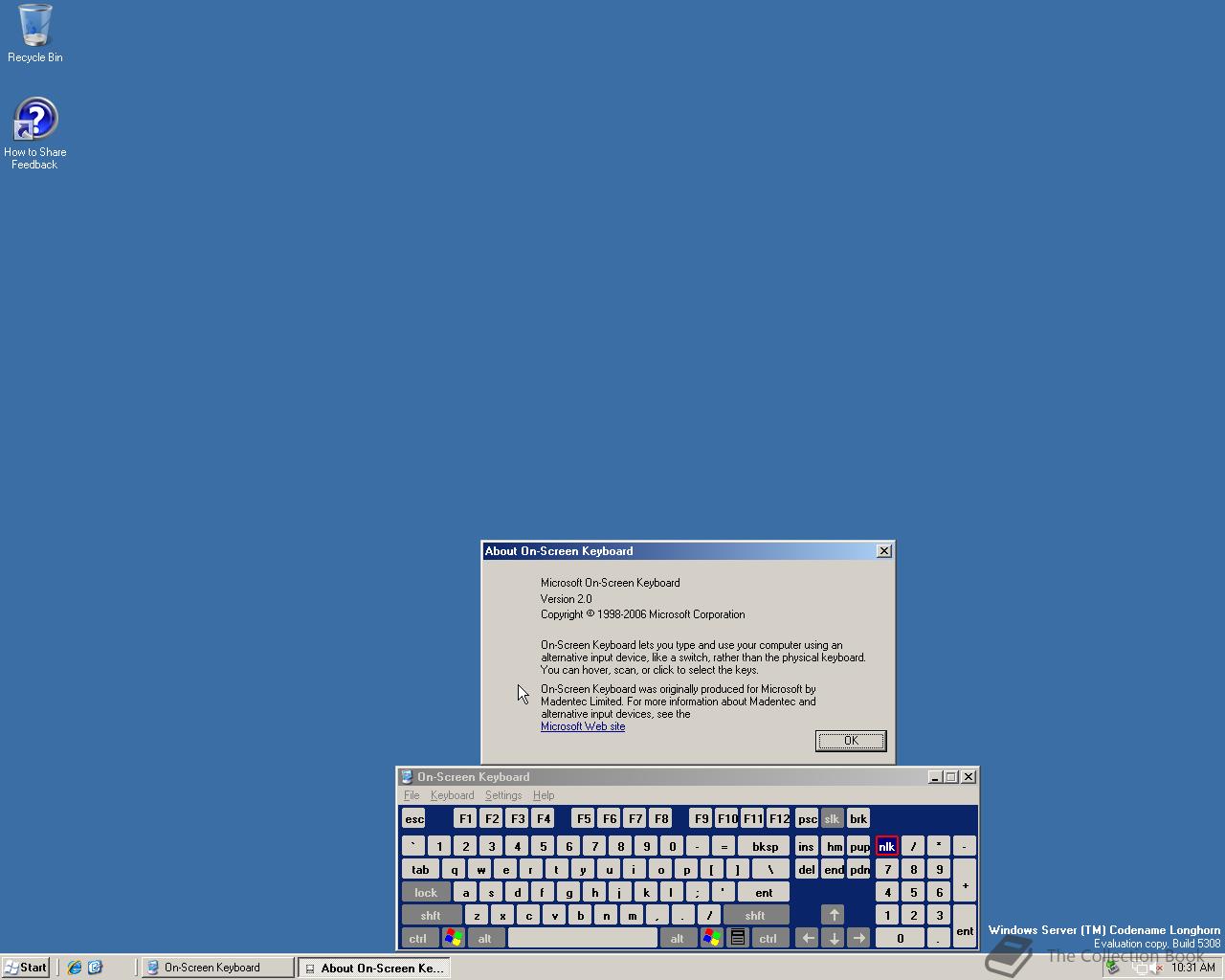Click the bksp key
This screenshot has height=980, width=1225.
coord(764,846)
